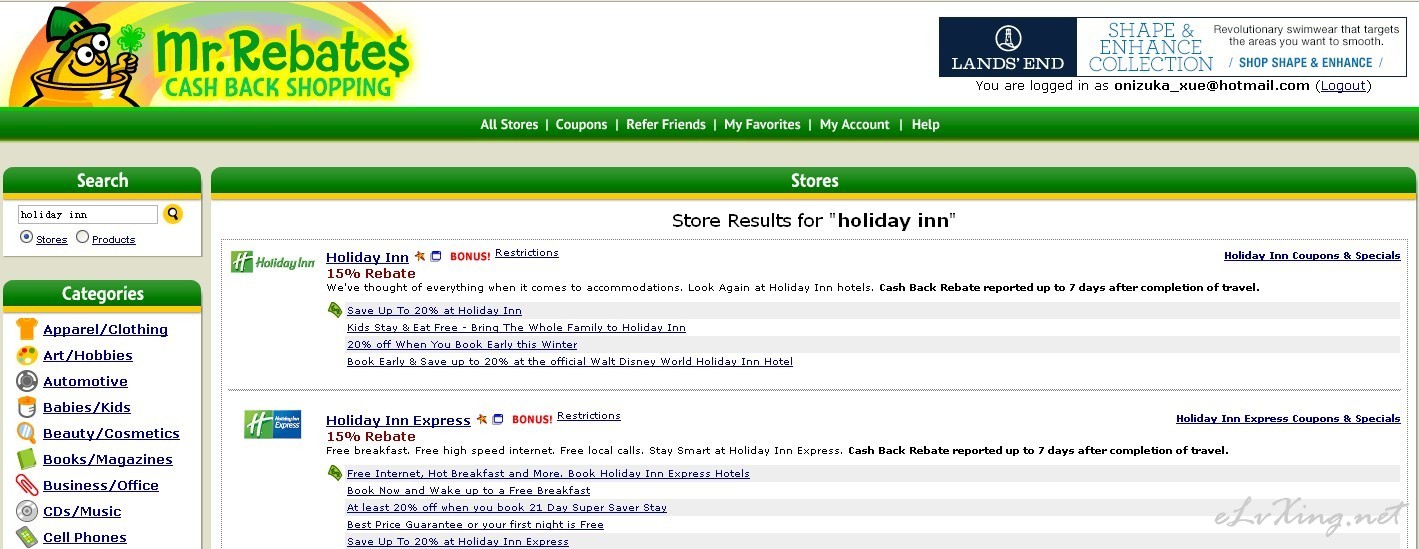Click the Logout link
This screenshot has width=1419, height=549.
tap(1343, 86)
